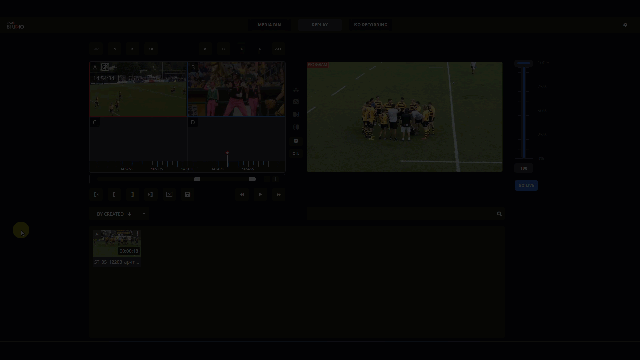Toggle By Created sort direction arrow
640x360 pixels.
[129, 214]
